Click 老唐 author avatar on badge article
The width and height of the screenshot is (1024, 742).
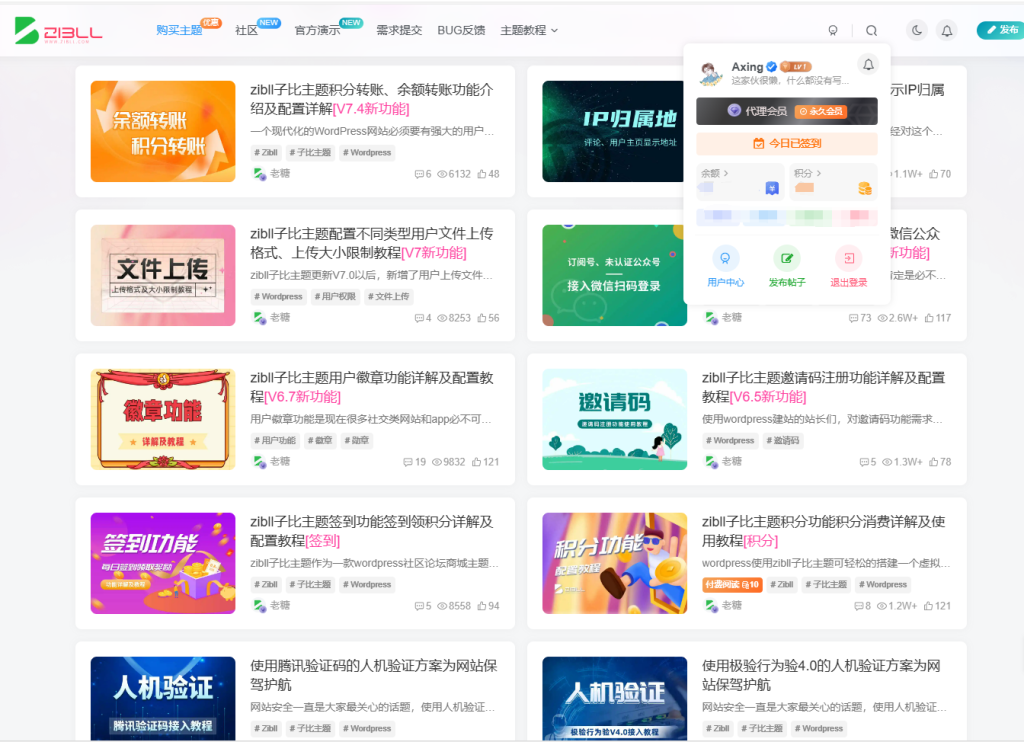pyautogui.click(x=259, y=462)
